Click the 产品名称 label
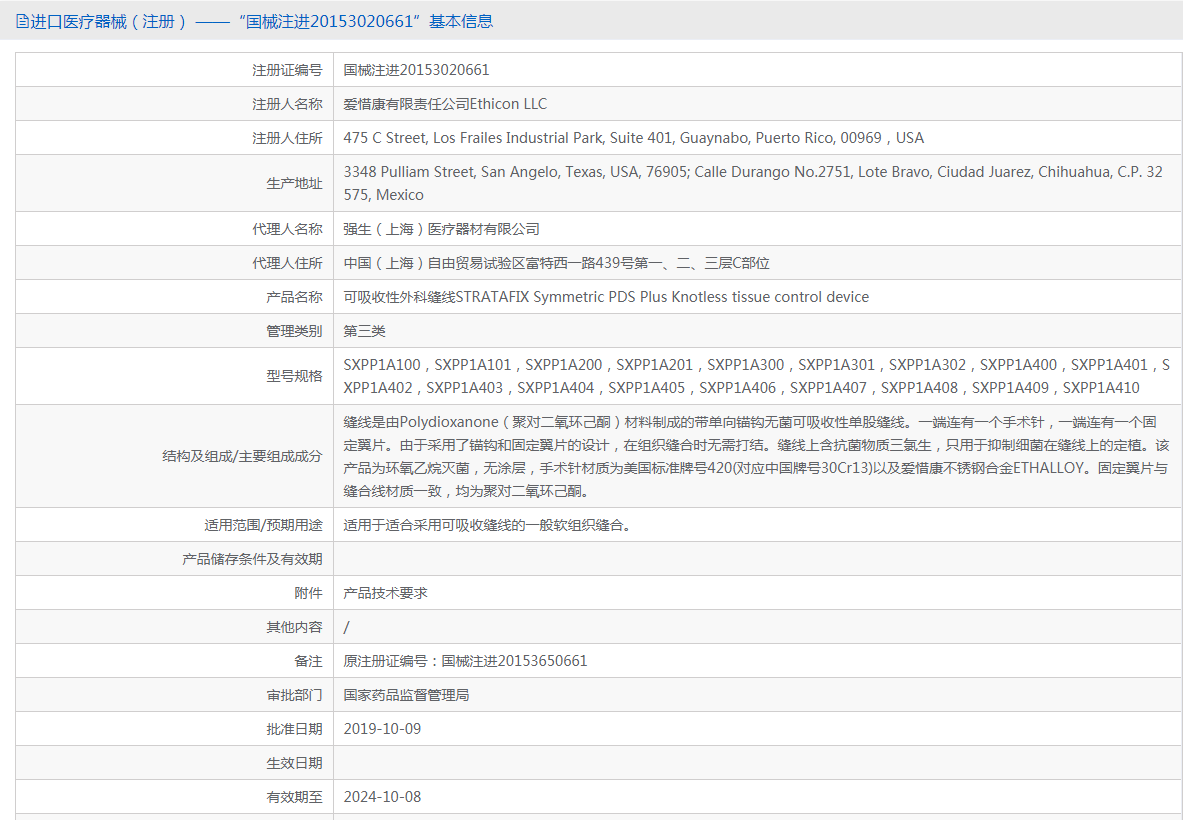 click(294, 296)
